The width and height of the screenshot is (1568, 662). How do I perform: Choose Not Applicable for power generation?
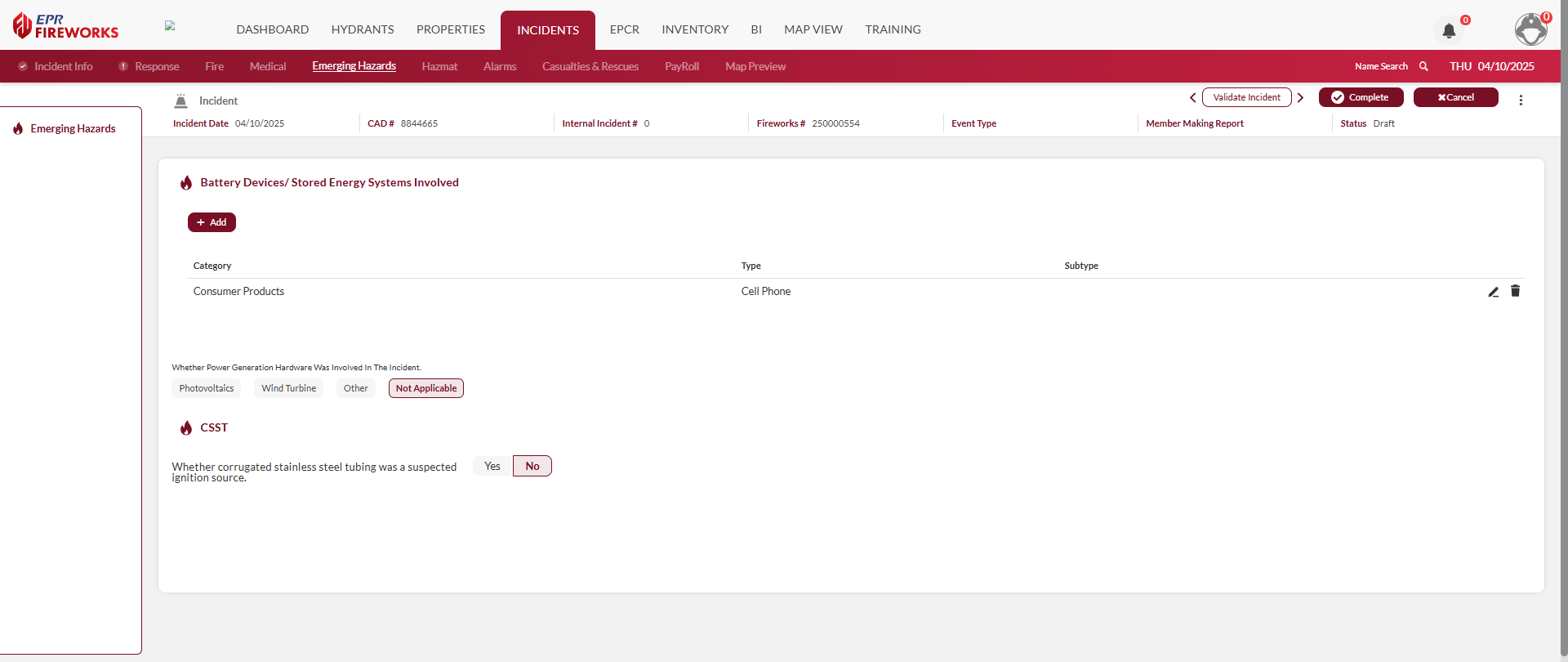coord(425,388)
